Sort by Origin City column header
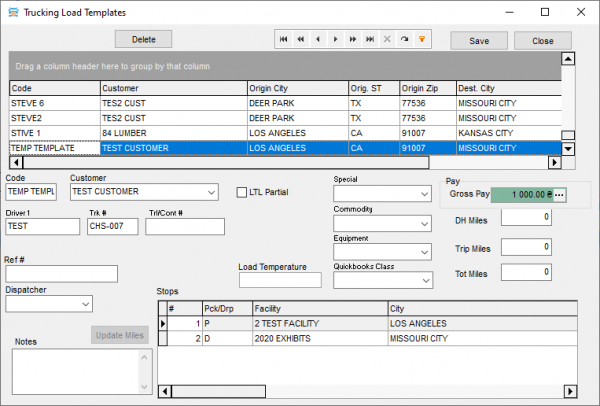Viewport: 600px width, 406px height. [296, 88]
